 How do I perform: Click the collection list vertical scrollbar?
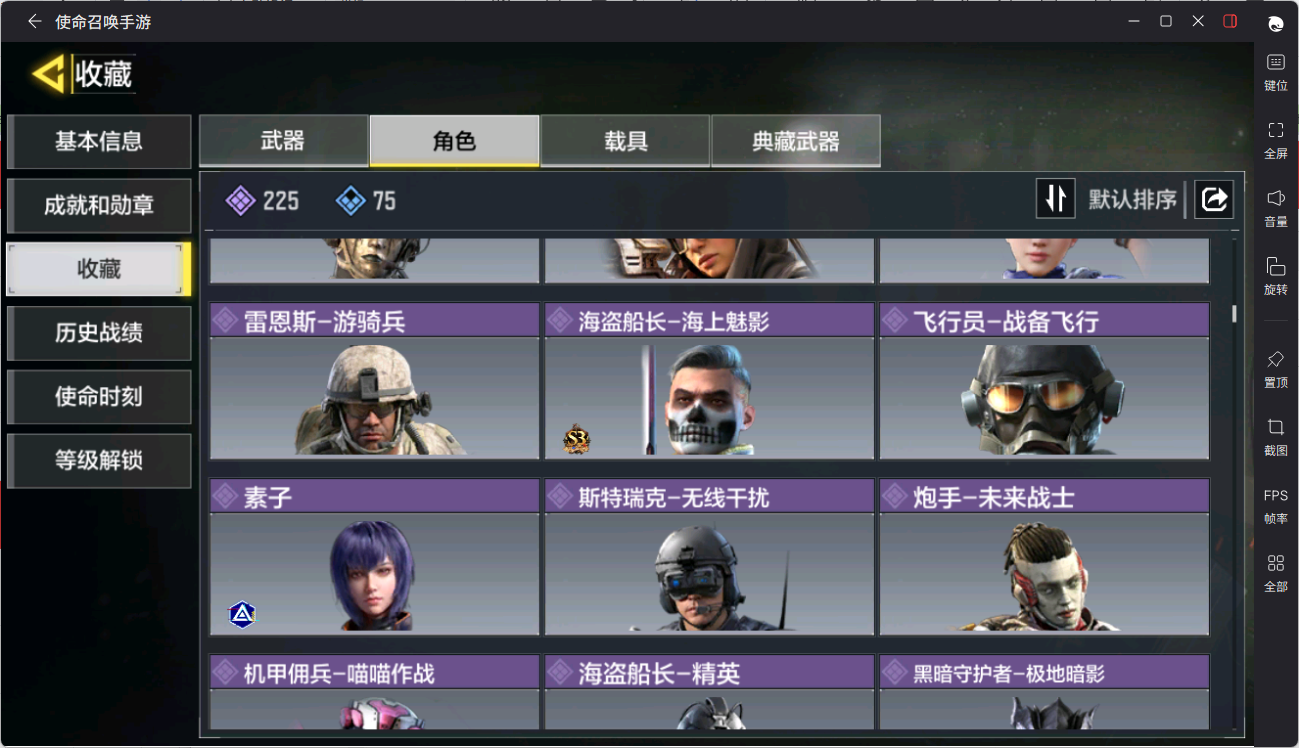1234,313
